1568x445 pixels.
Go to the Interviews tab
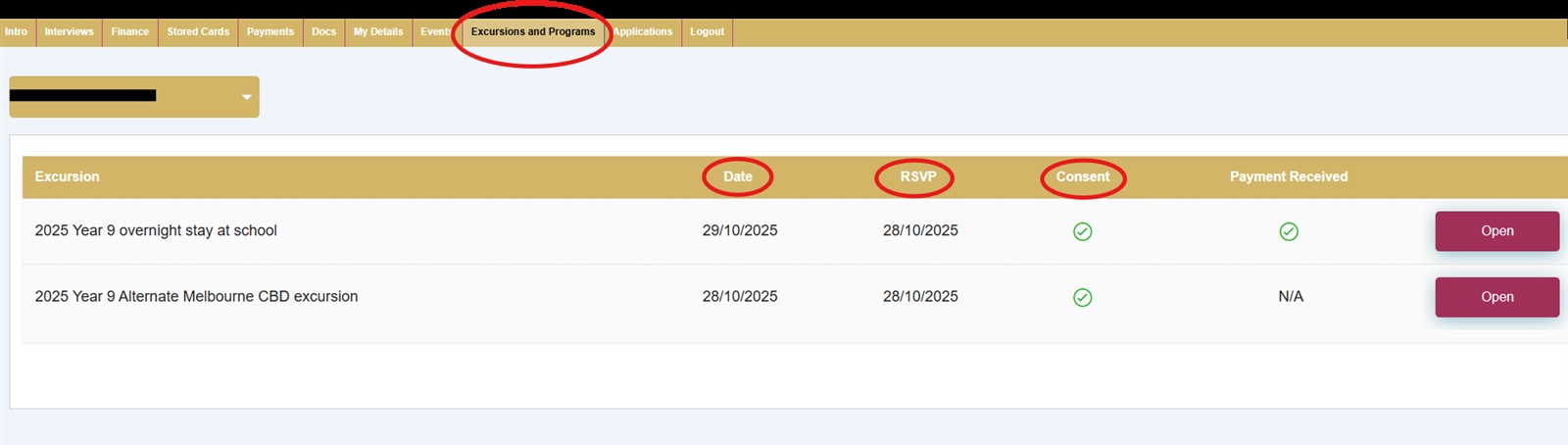click(x=69, y=32)
